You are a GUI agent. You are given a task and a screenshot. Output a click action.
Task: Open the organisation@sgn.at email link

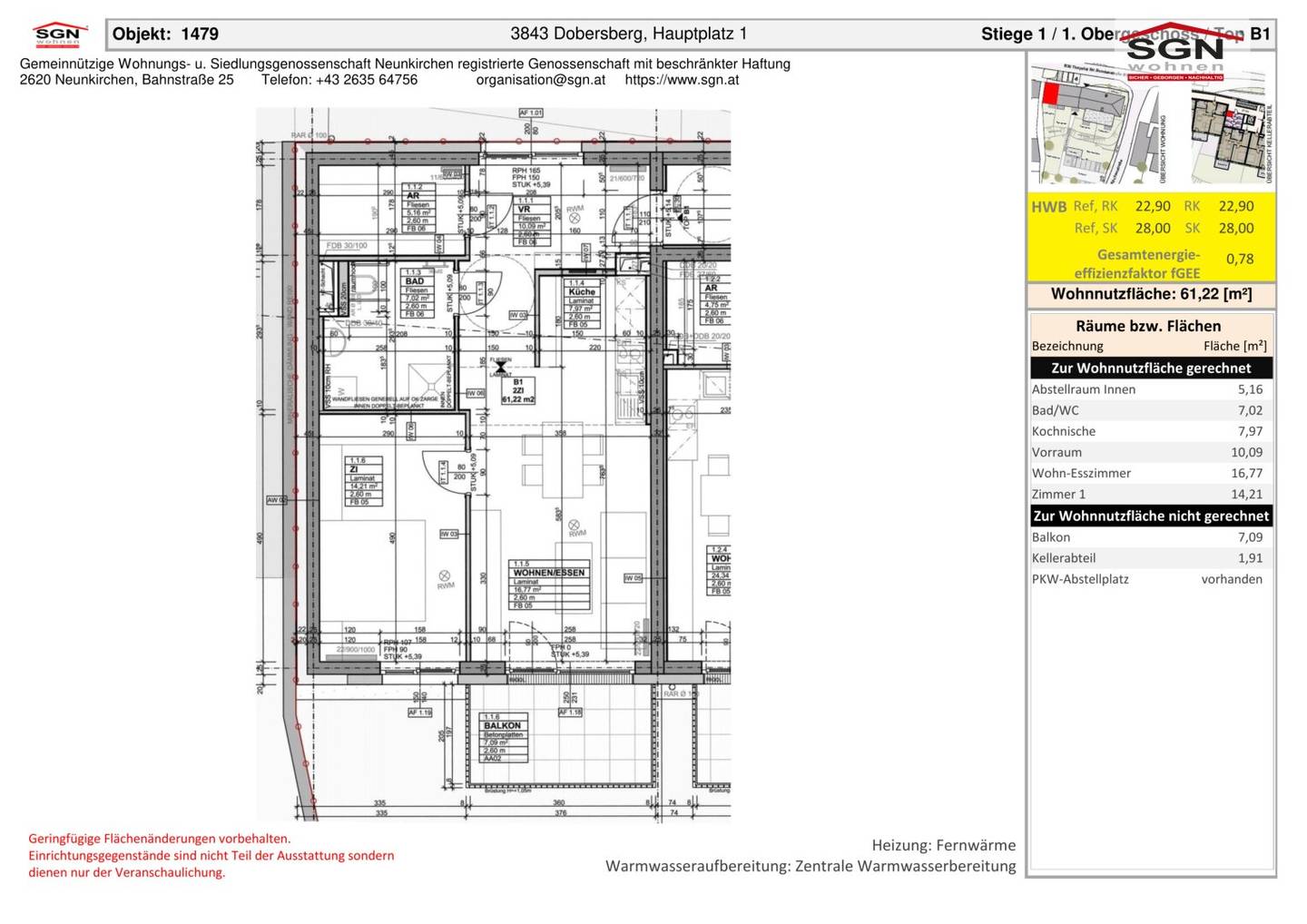tap(541, 80)
